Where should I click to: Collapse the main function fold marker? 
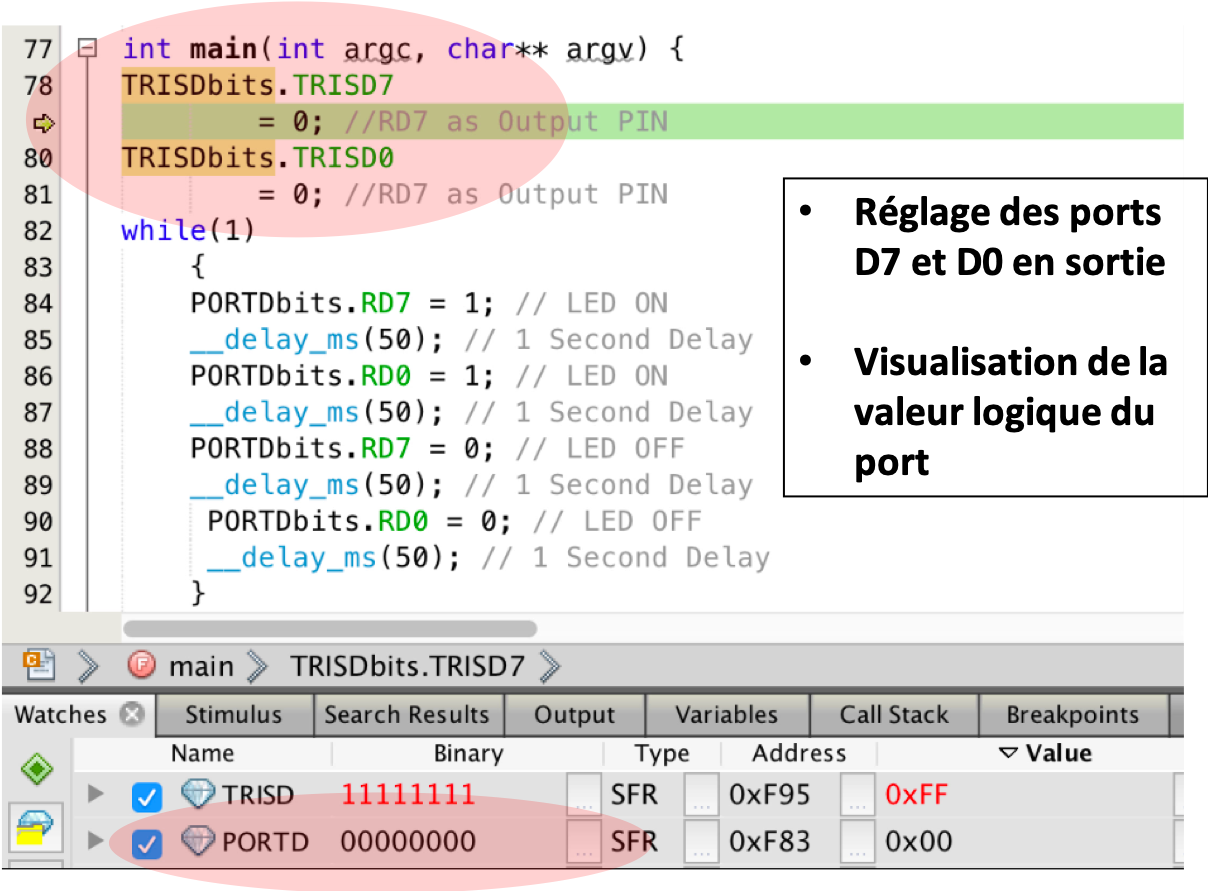pos(88,48)
